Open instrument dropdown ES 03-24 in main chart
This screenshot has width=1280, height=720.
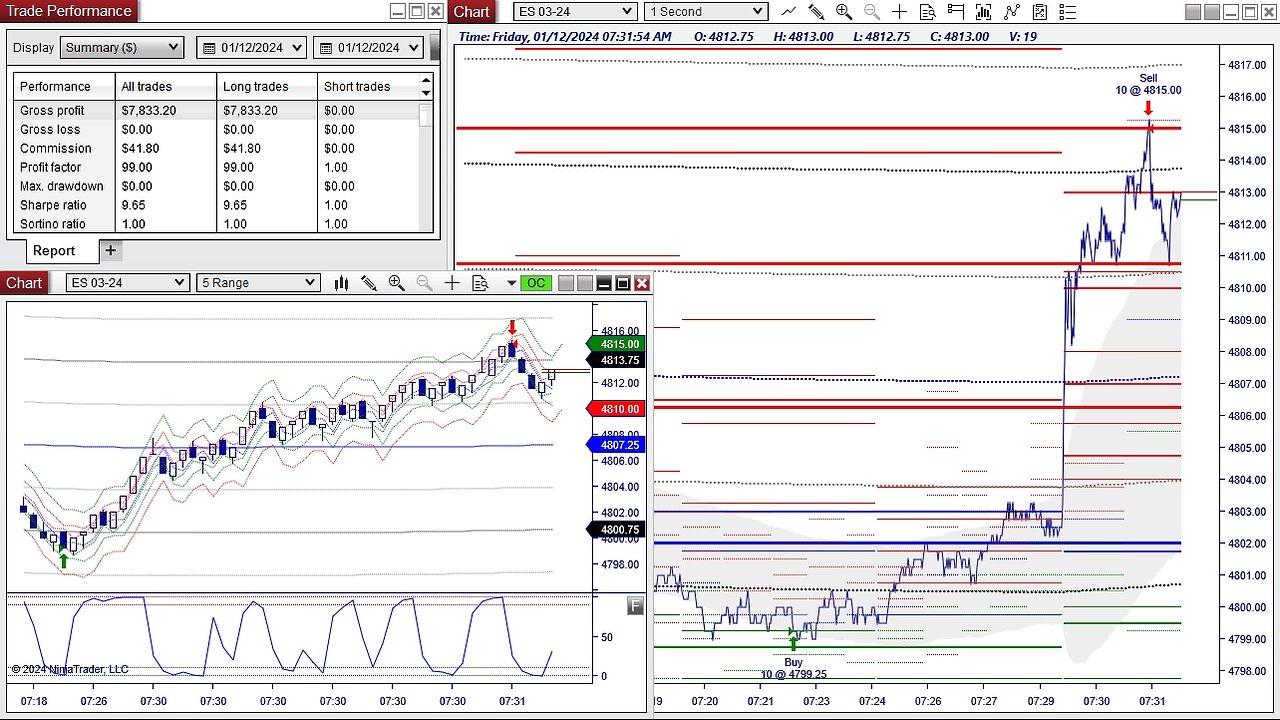coord(575,12)
